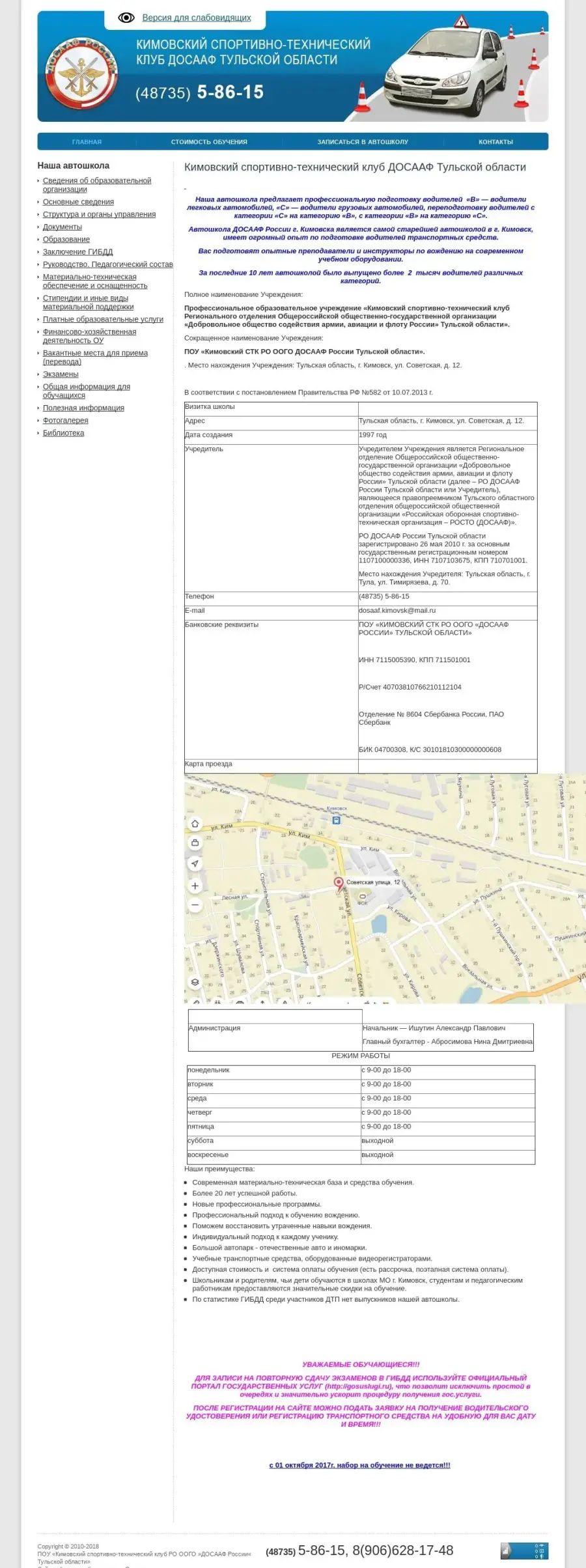
Task: Open the КОНТАКТЫ menu tab
Action: (x=495, y=141)
